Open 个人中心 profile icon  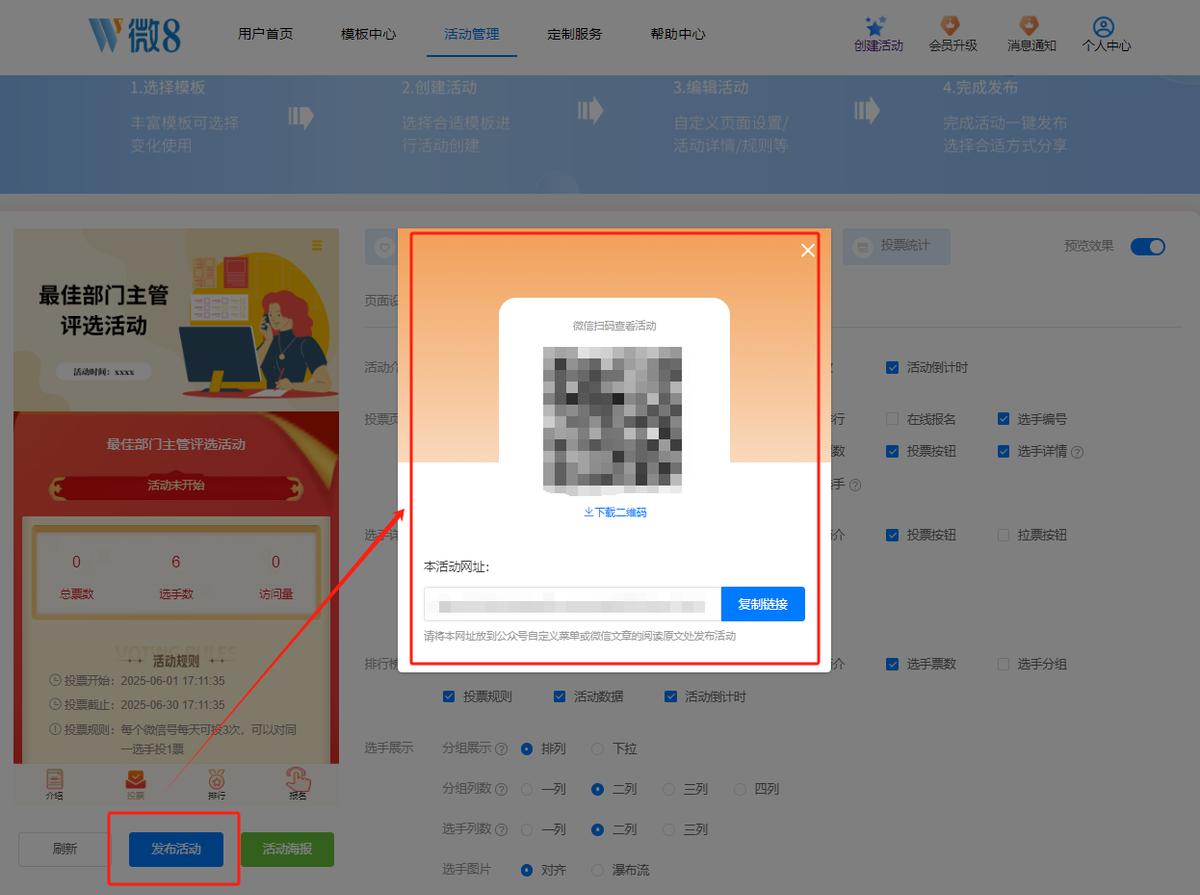[1103, 26]
